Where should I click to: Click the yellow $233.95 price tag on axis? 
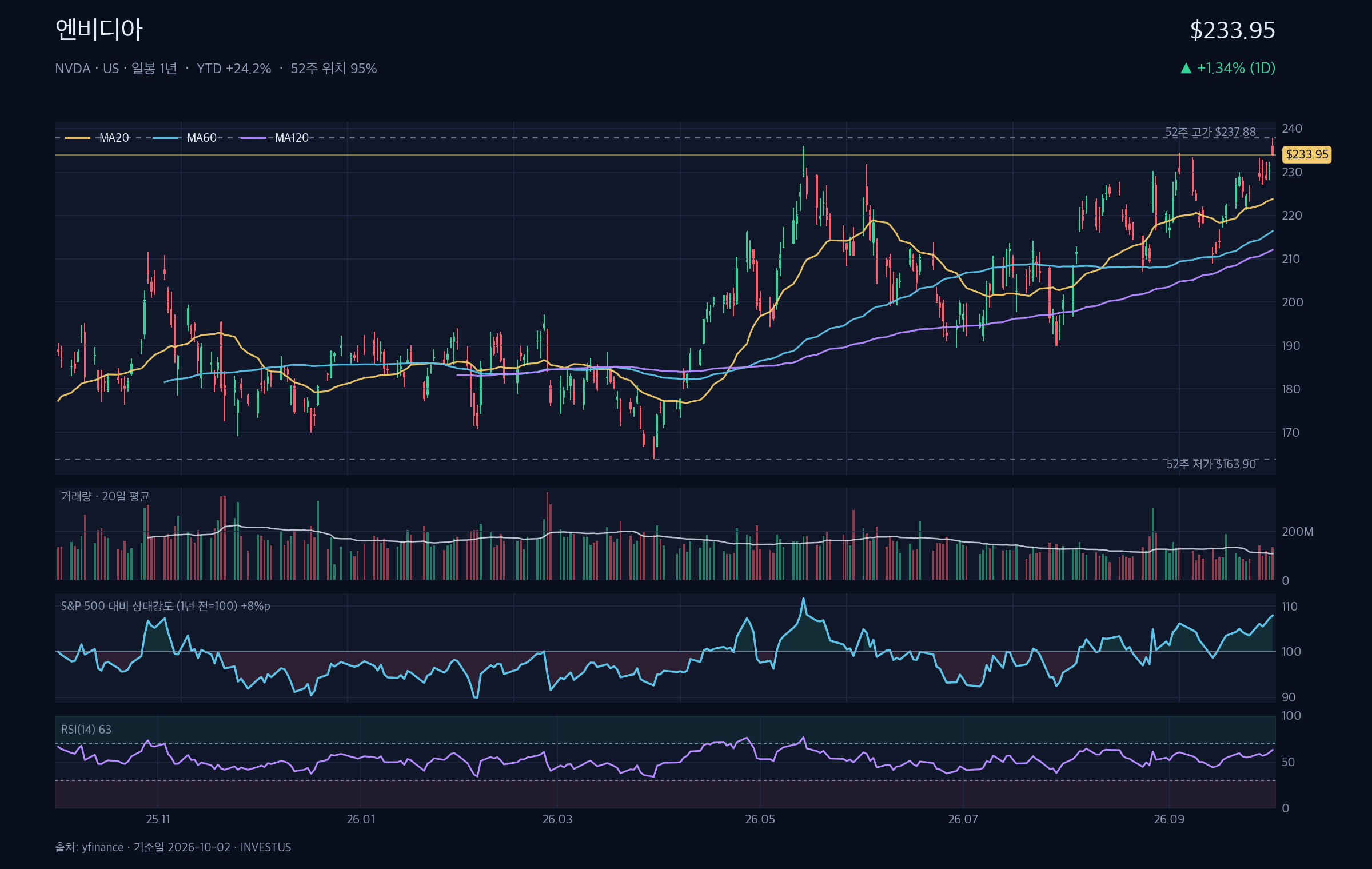(x=1307, y=154)
